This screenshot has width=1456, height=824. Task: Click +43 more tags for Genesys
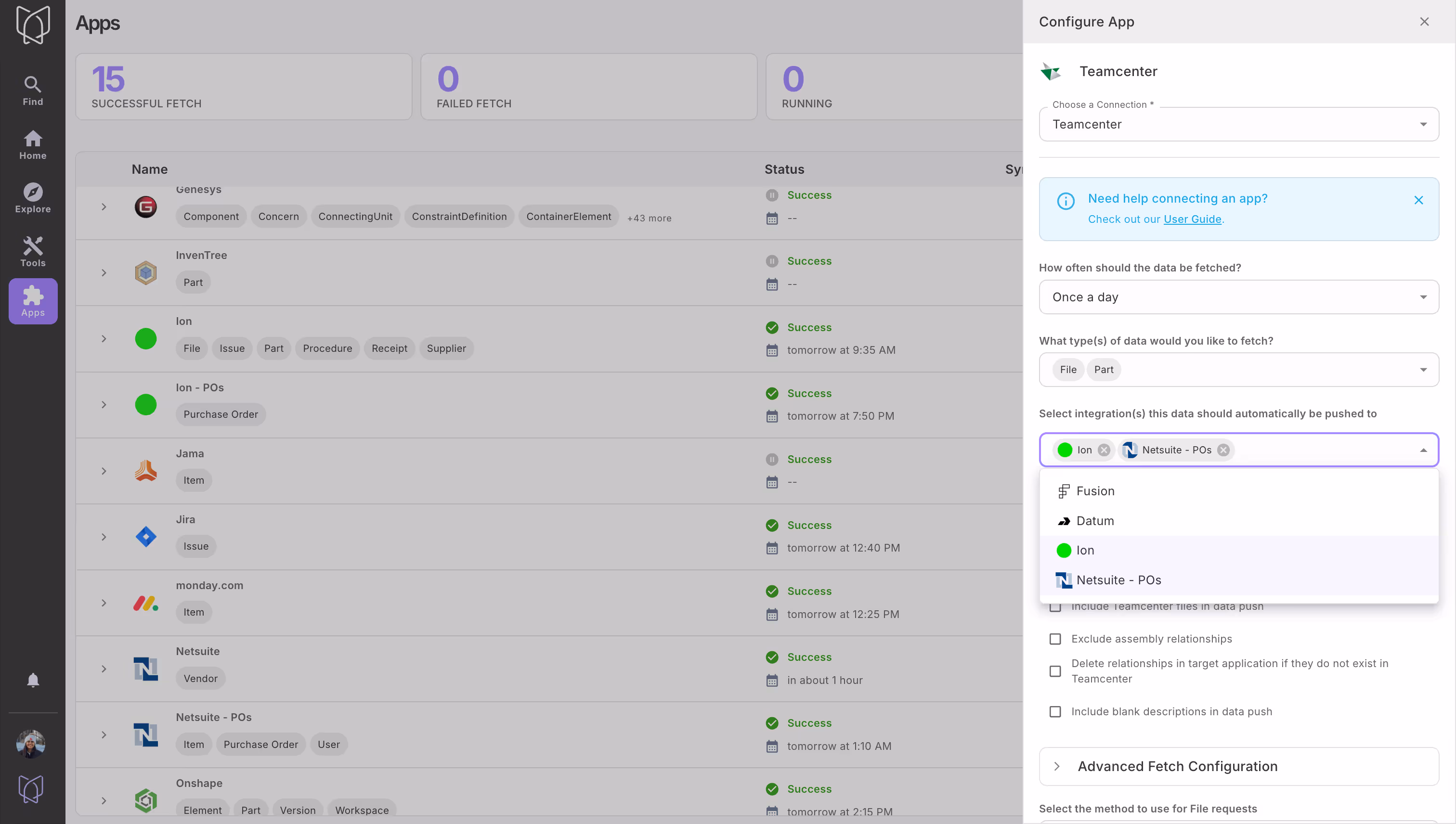pyautogui.click(x=650, y=218)
